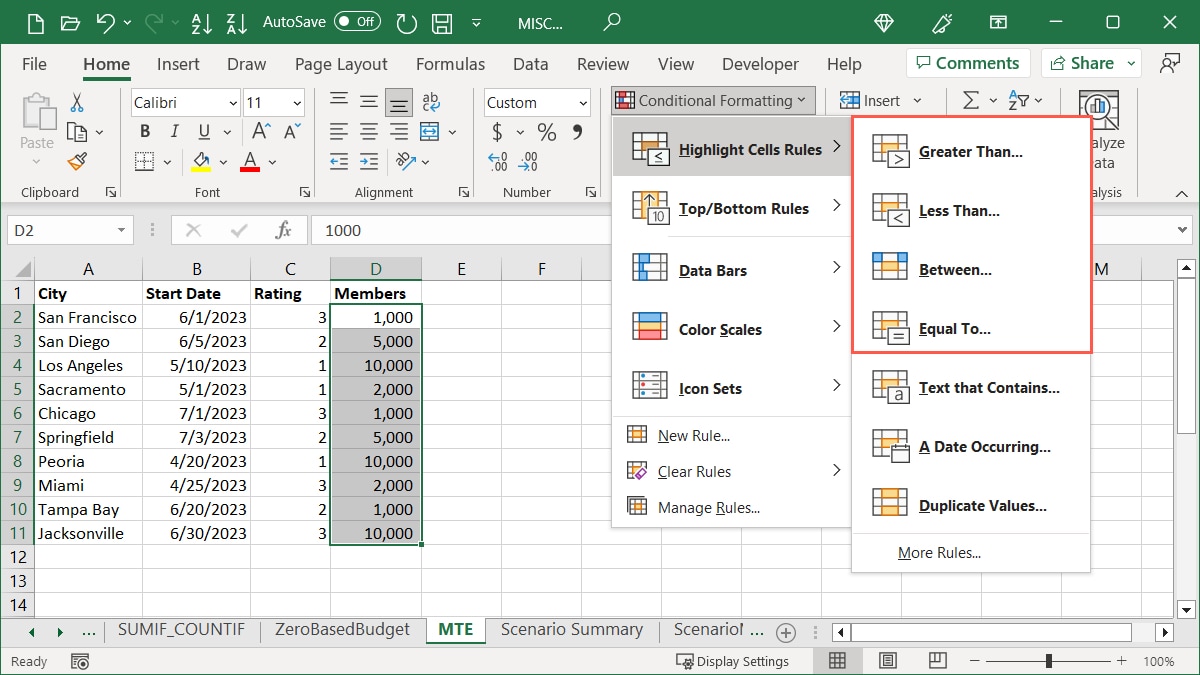Click the zoom slider handle
1200x675 pixels.
point(1048,661)
